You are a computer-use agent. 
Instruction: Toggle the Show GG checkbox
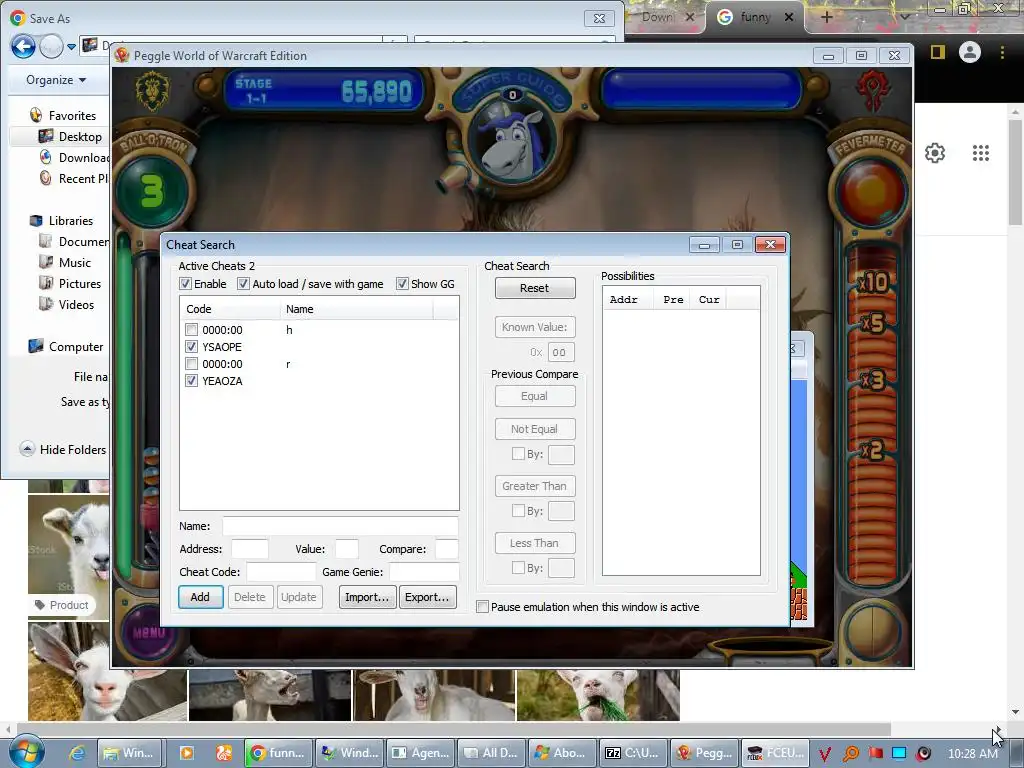pos(402,283)
